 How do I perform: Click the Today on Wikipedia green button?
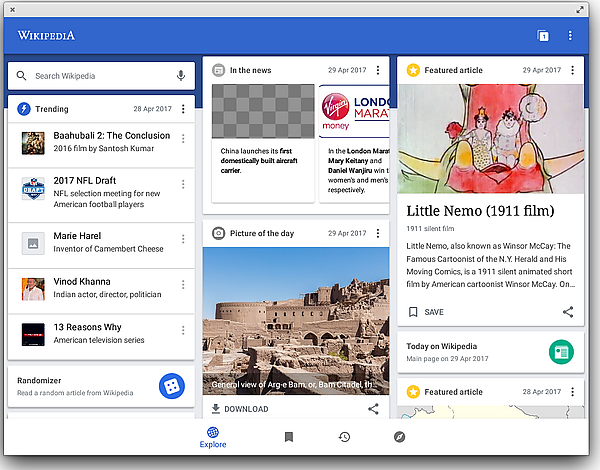(561, 352)
